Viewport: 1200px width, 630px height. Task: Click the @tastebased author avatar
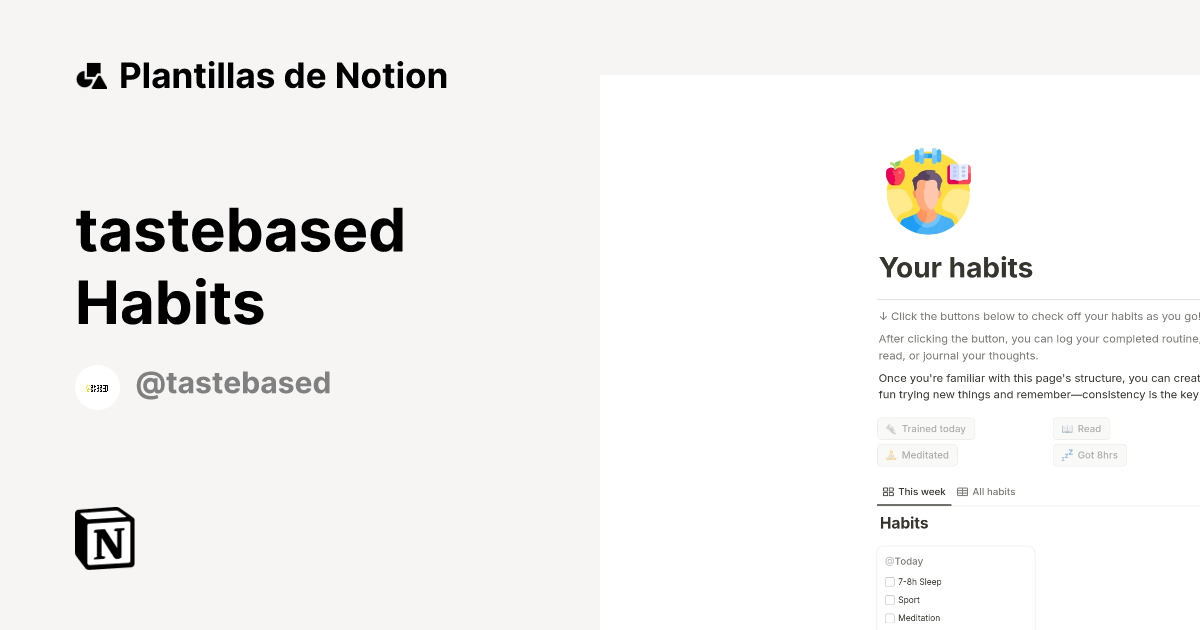[x=97, y=387]
